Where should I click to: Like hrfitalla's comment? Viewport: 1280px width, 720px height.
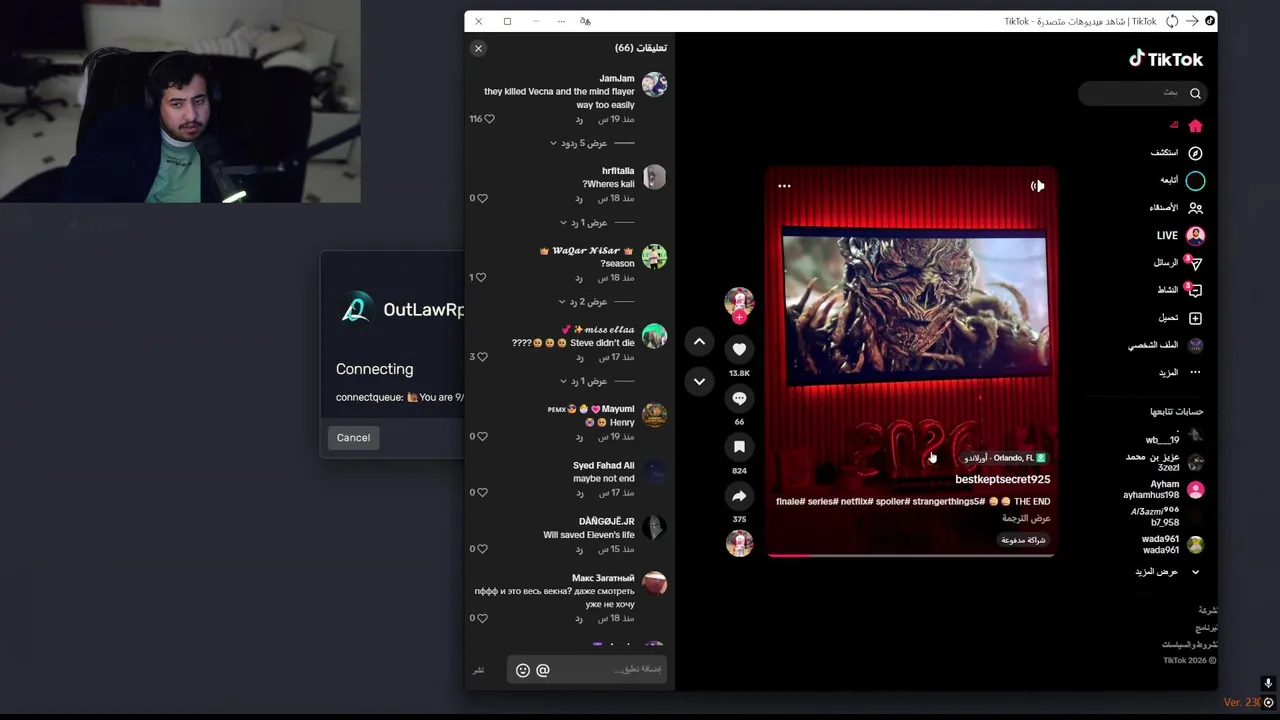pyautogui.click(x=482, y=198)
